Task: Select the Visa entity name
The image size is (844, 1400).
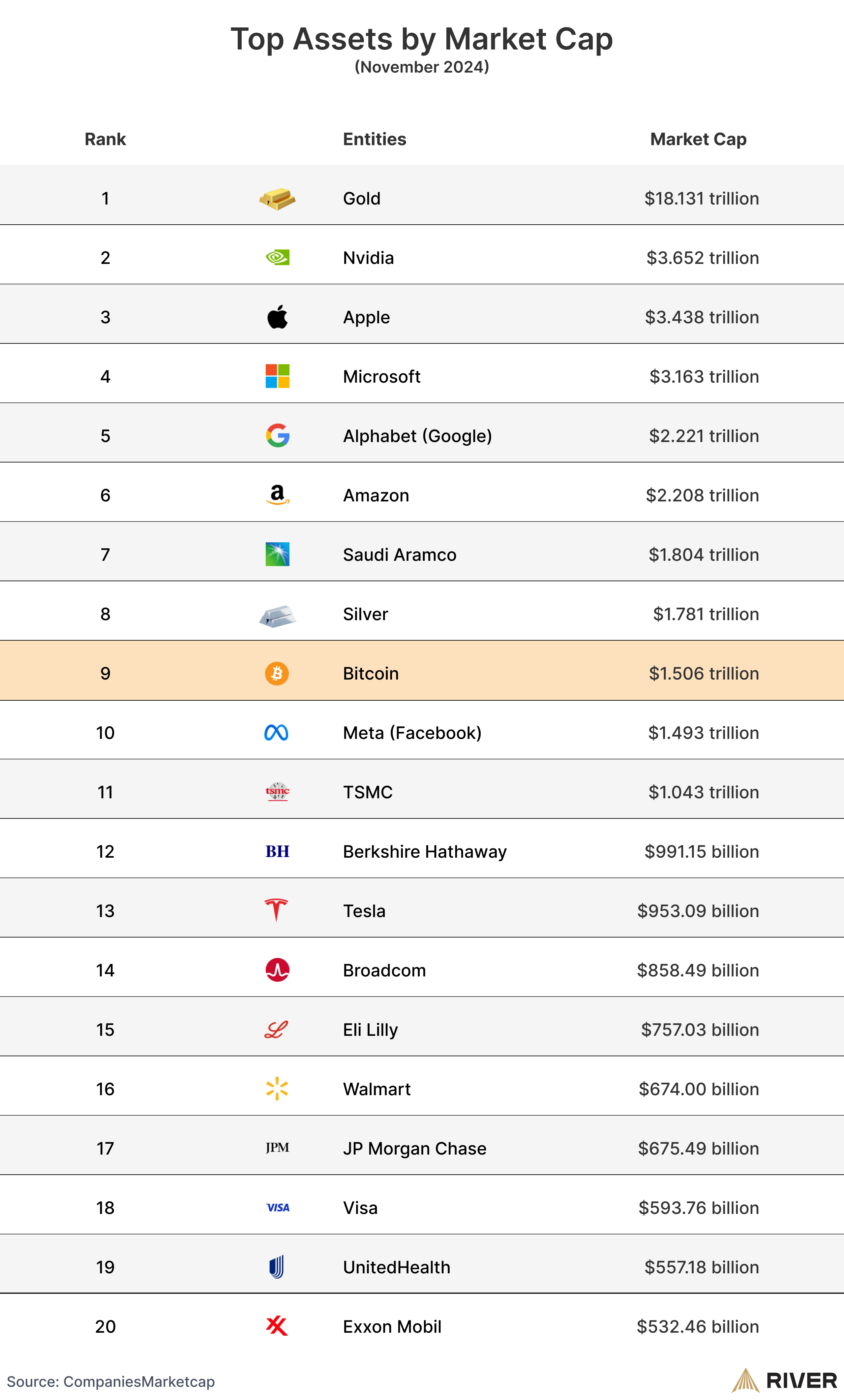Action: 360,1207
